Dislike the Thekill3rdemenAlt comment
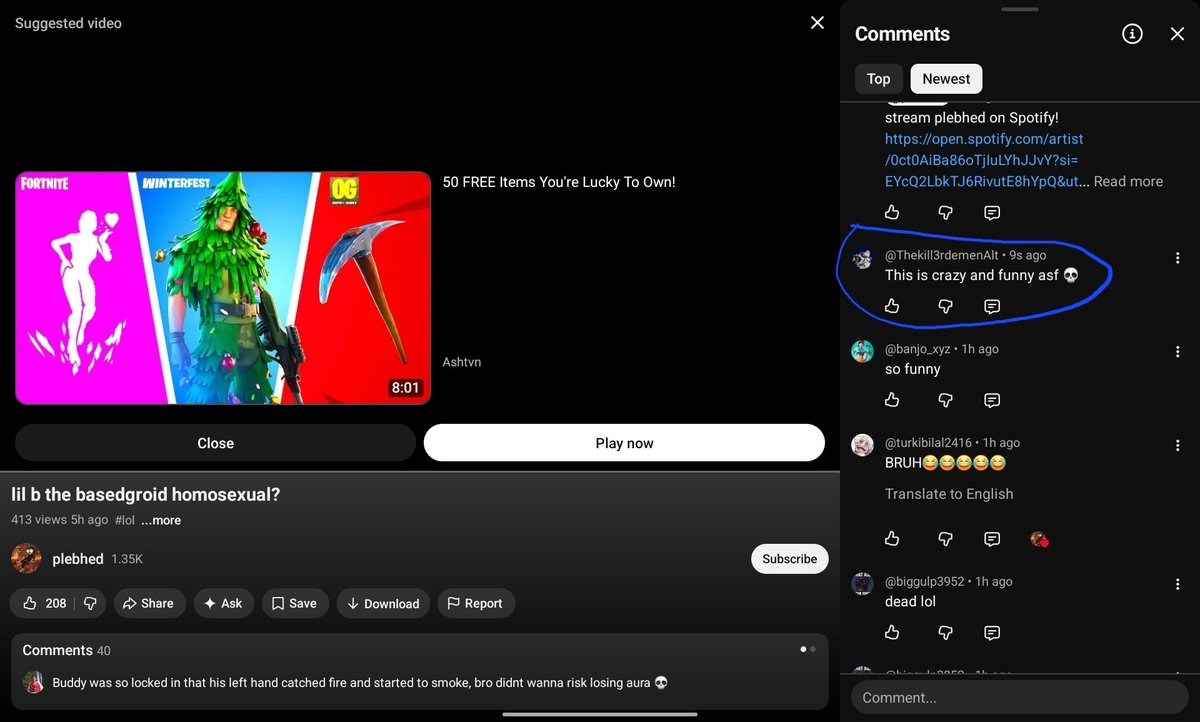Viewport: 1200px width, 722px height. pos(945,306)
